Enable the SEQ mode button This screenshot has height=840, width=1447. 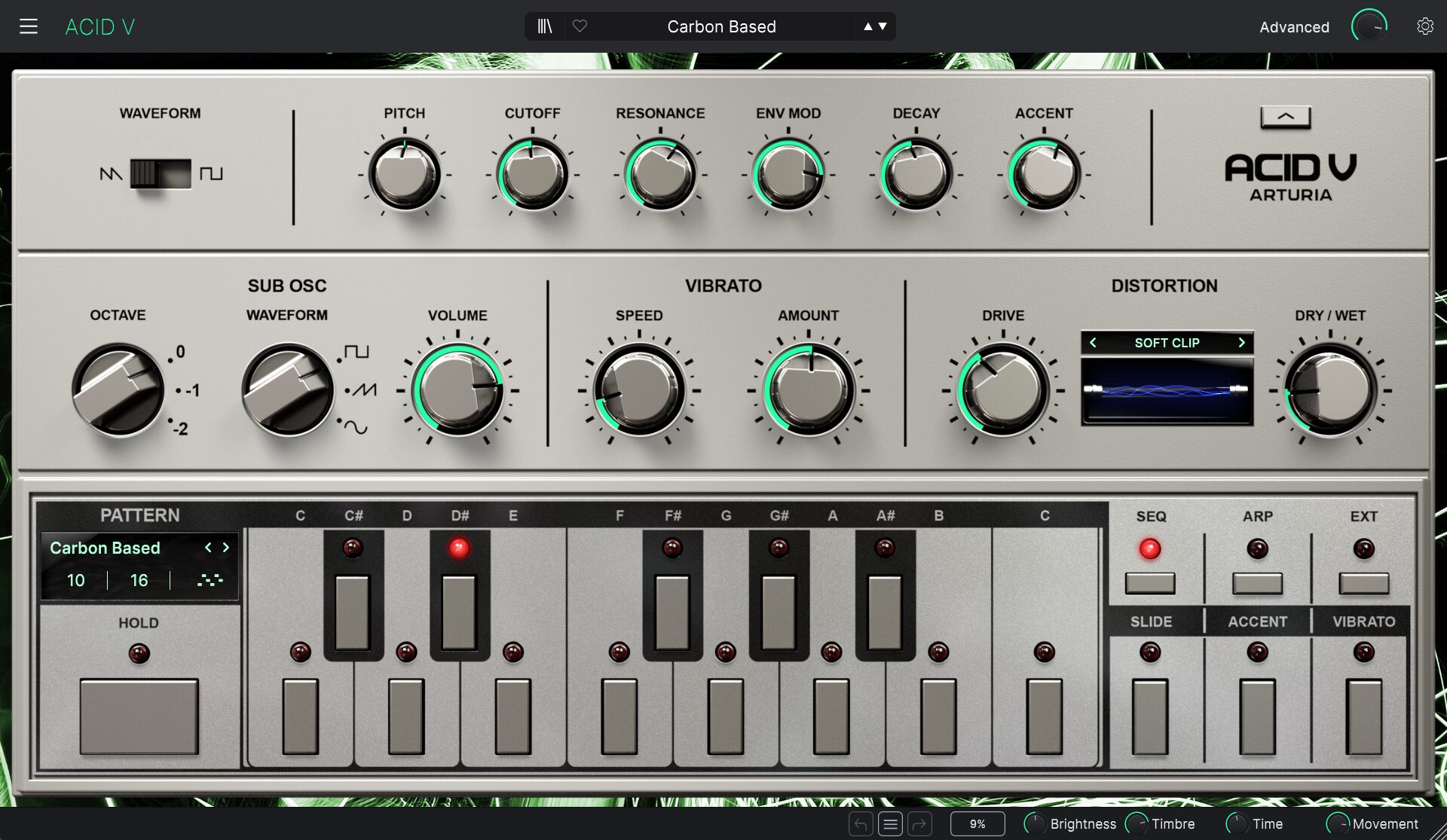[1150, 583]
